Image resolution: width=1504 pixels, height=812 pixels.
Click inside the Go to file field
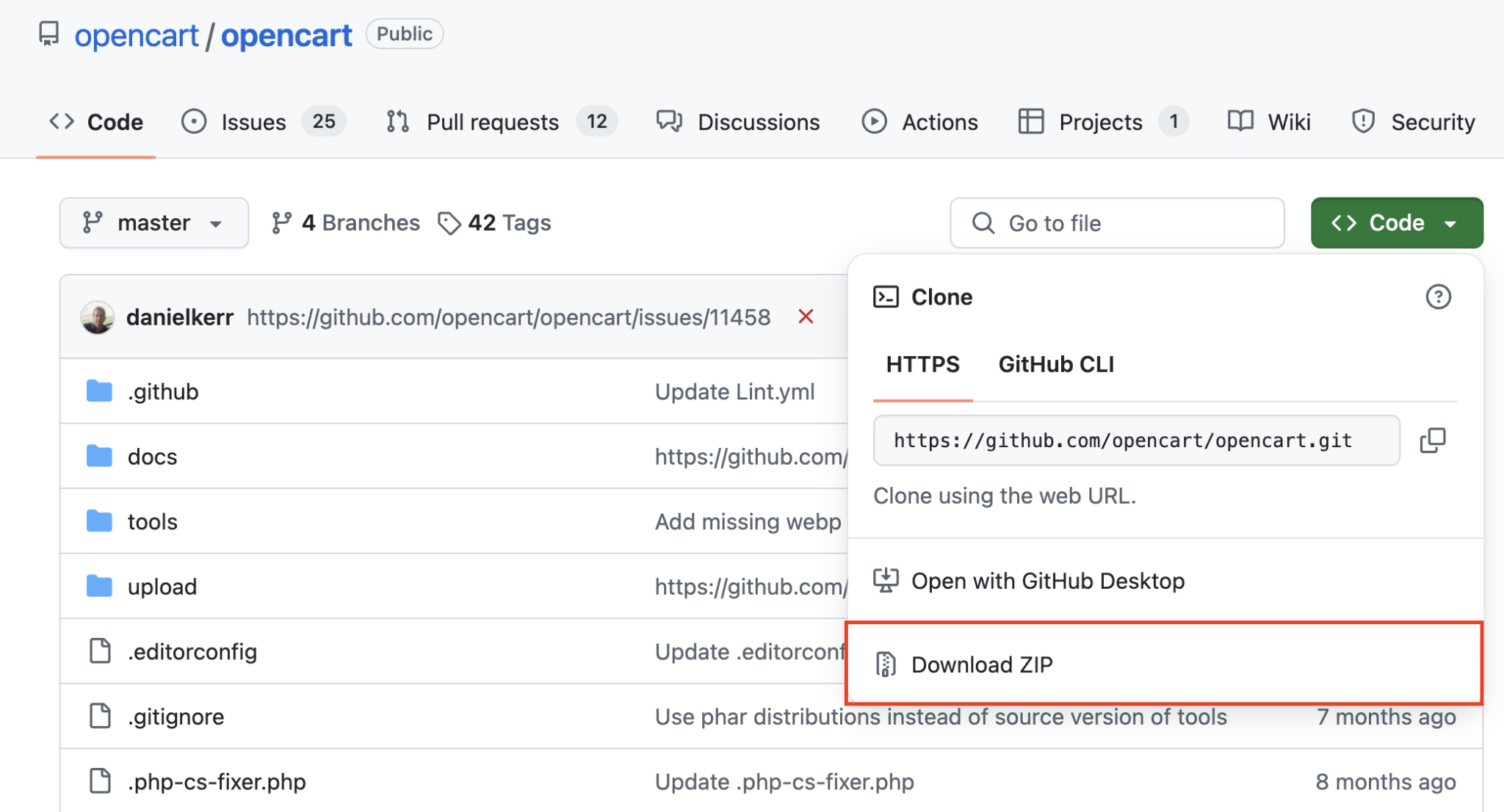(1116, 222)
